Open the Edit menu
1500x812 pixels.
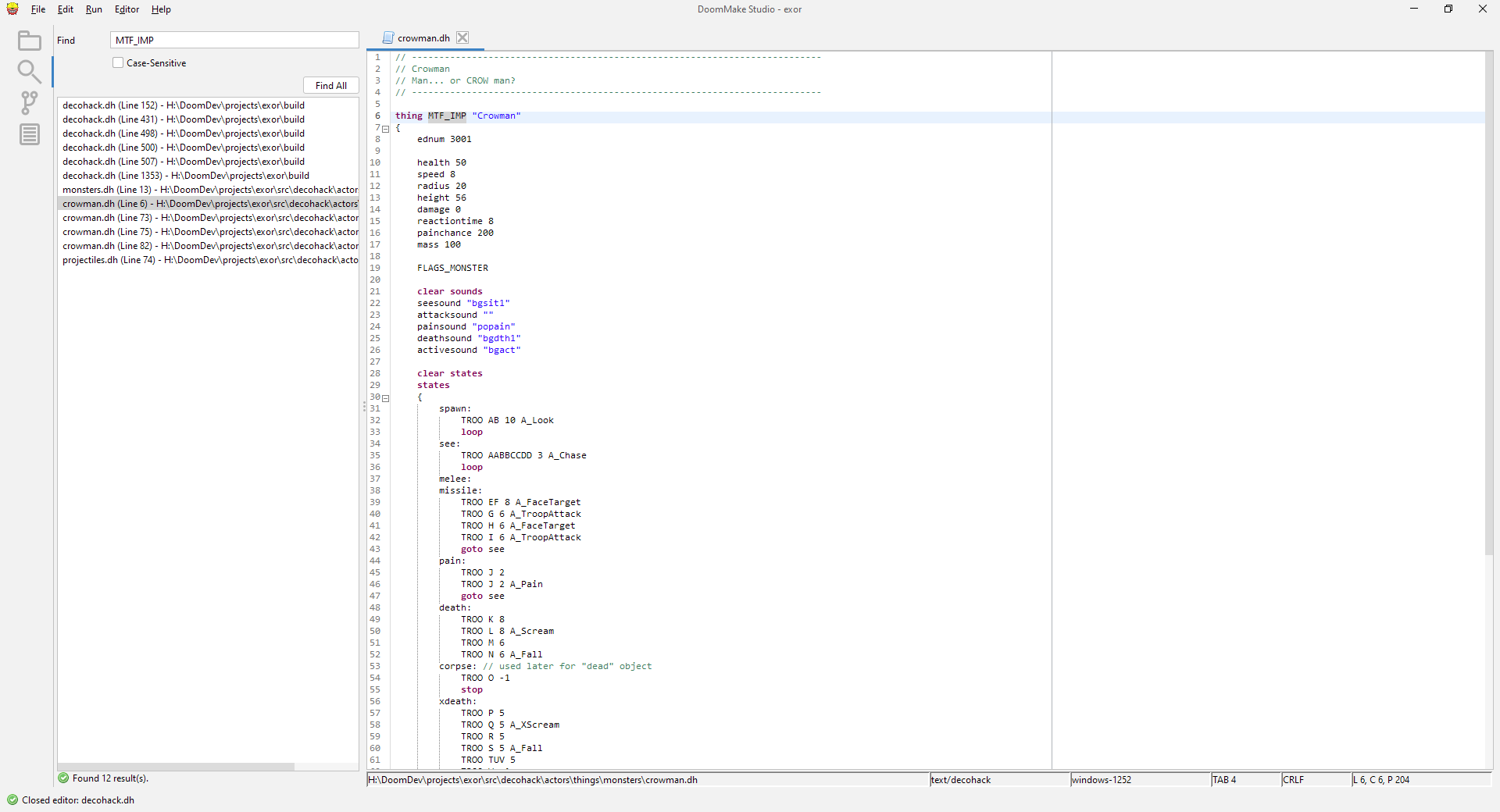pos(66,9)
